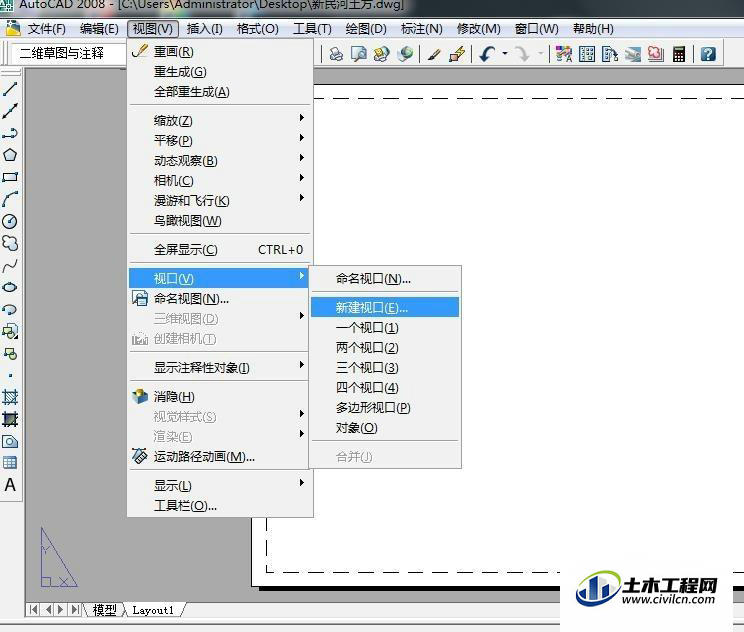
Task: Select the Polygon tool
Action: (x=10, y=155)
